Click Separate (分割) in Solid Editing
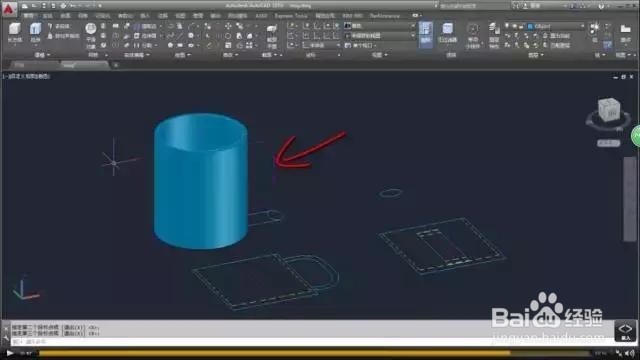Image resolution: width=640 pixels, height=360 pixels. (x=144, y=45)
